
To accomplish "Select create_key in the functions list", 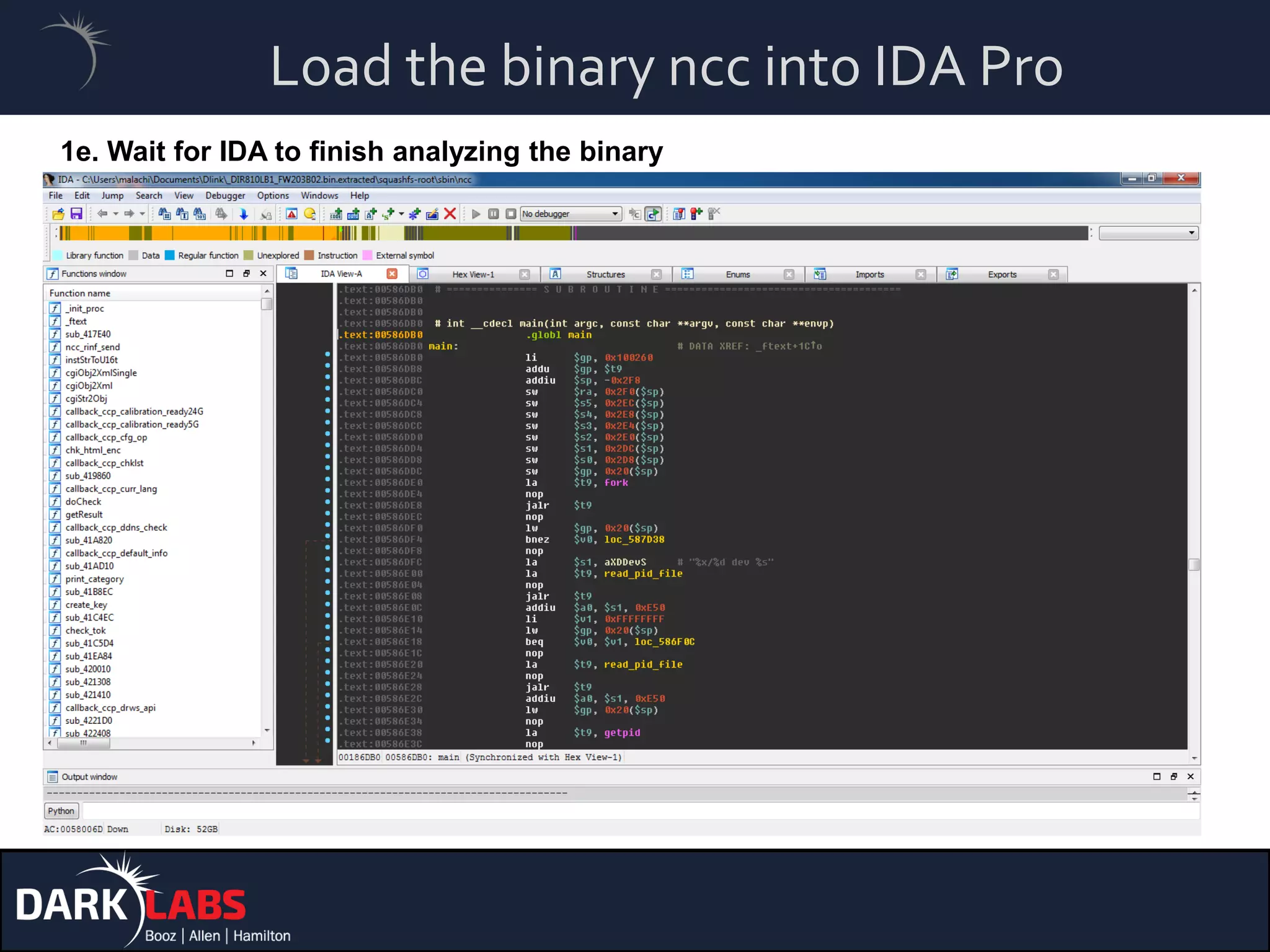I will pyautogui.click(x=86, y=605).
